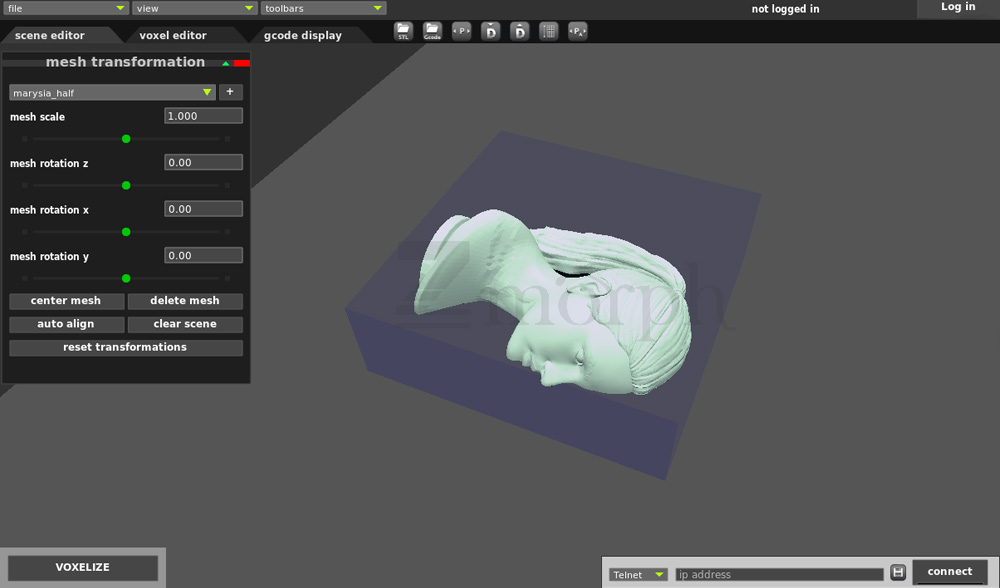Open the file menu
Image resolution: width=1000 pixels, height=588 pixels.
pyautogui.click(x=65, y=8)
